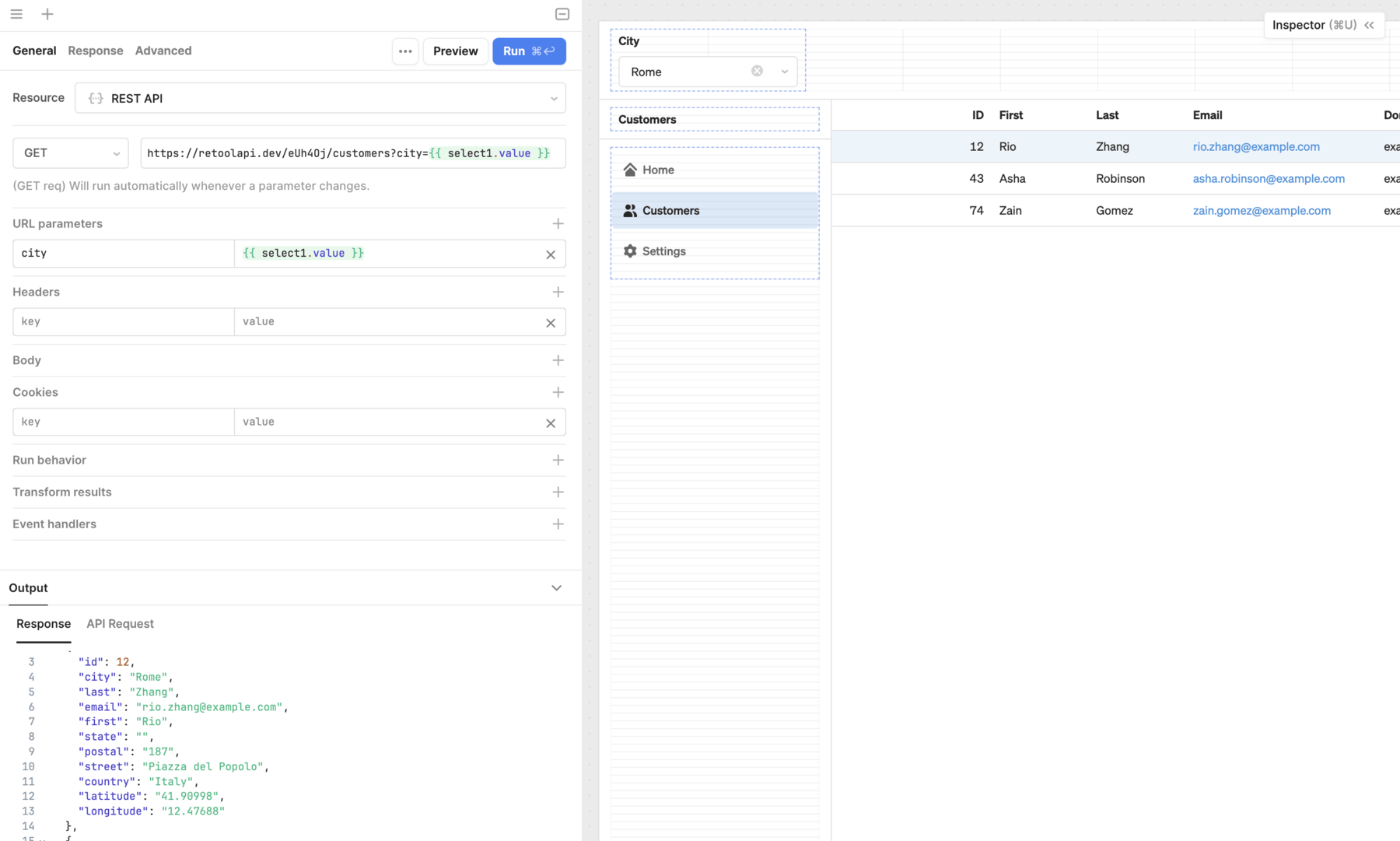
Task: Click the First column header
Action: (1011, 115)
